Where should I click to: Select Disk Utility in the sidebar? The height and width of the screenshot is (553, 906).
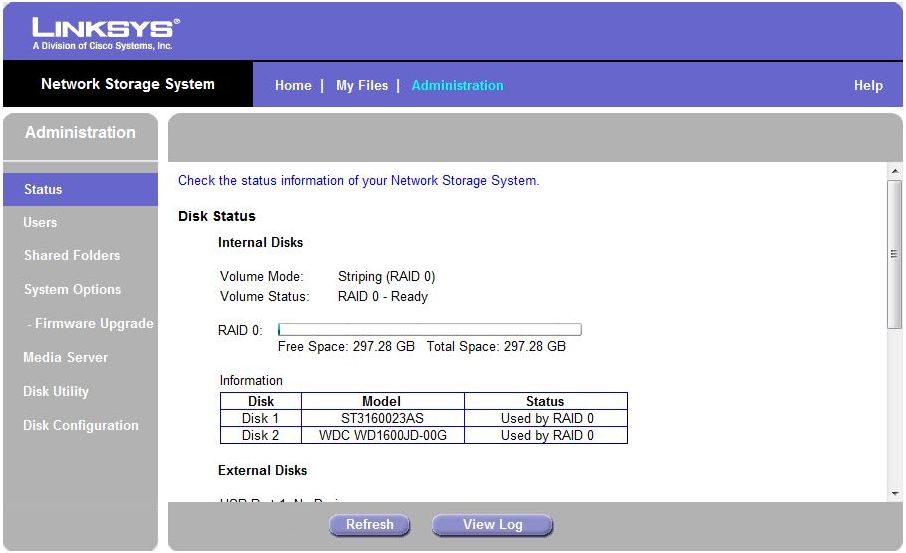click(x=56, y=392)
